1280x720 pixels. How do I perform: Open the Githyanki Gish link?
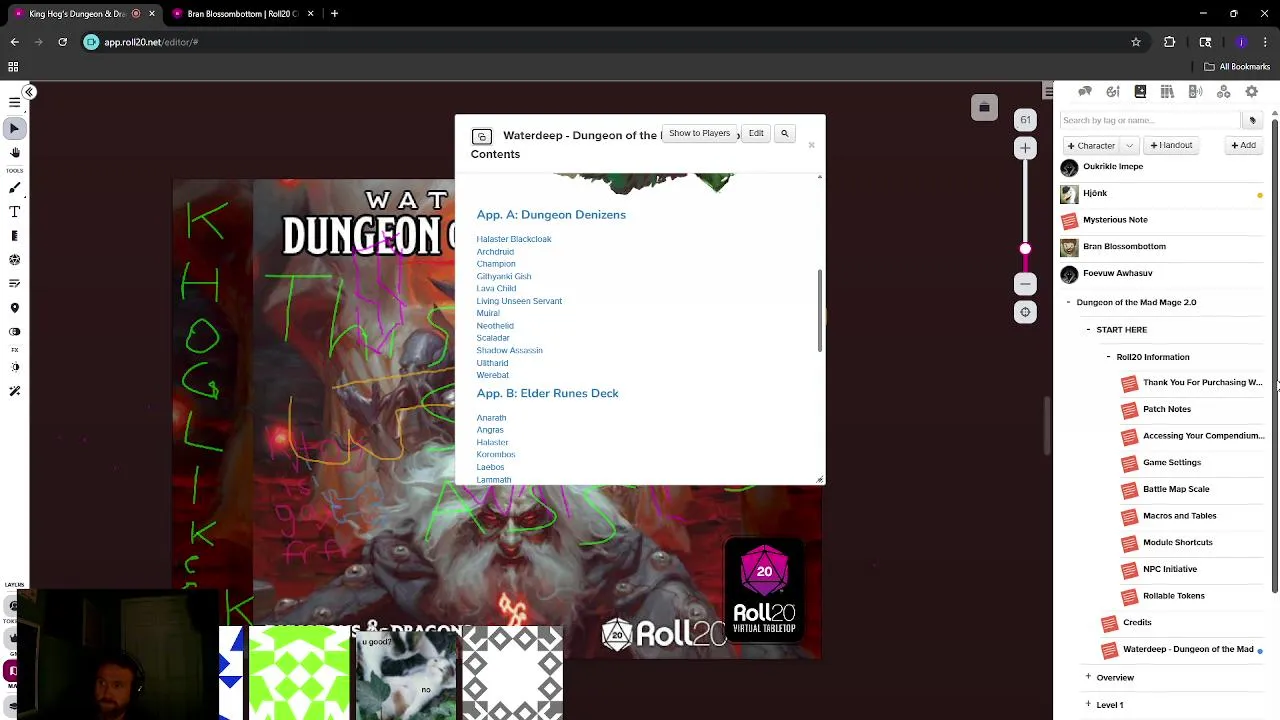[504, 276]
